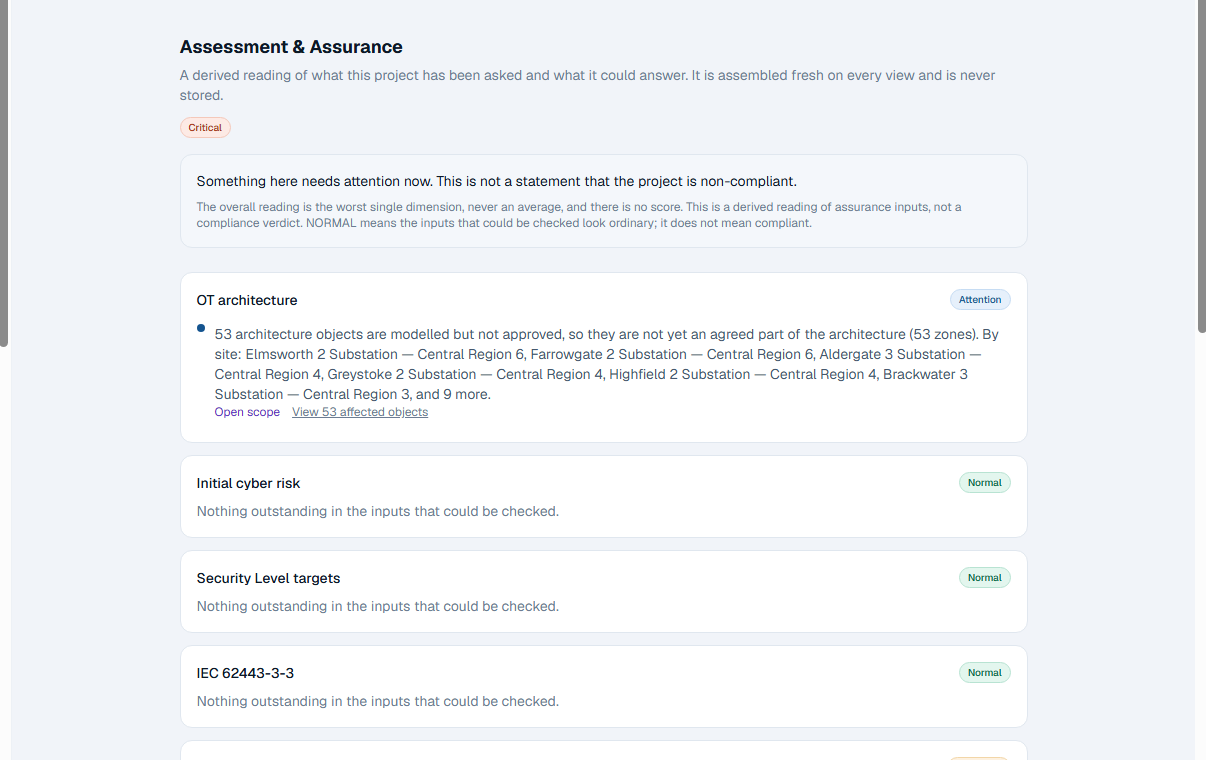Click 'Nothing outstanding' text under Initial cyber risk
This screenshot has height=760, width=1206.
tap(377, 511)
